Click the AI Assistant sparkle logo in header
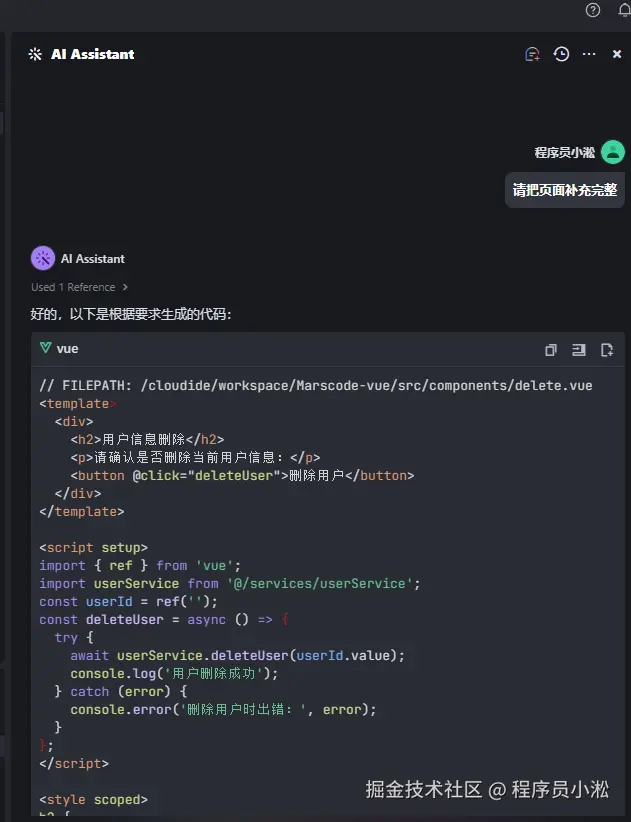This screenshot has height=822, width=631. 35,54
